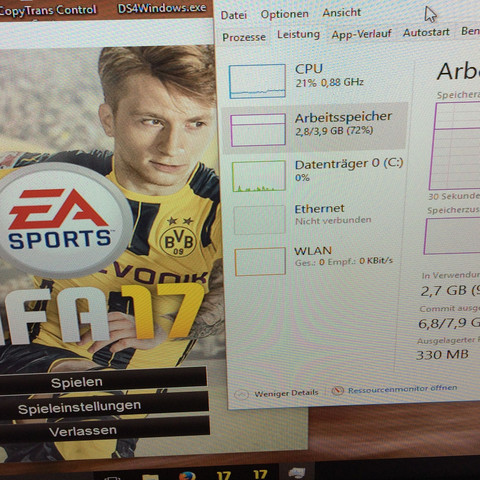Click the 6,8/7,9 commit value

click(x=448, y=323)
